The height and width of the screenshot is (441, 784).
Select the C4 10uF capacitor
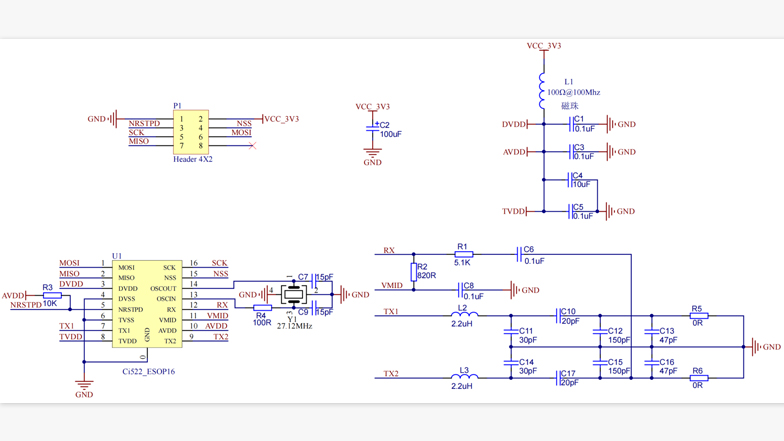570,180
